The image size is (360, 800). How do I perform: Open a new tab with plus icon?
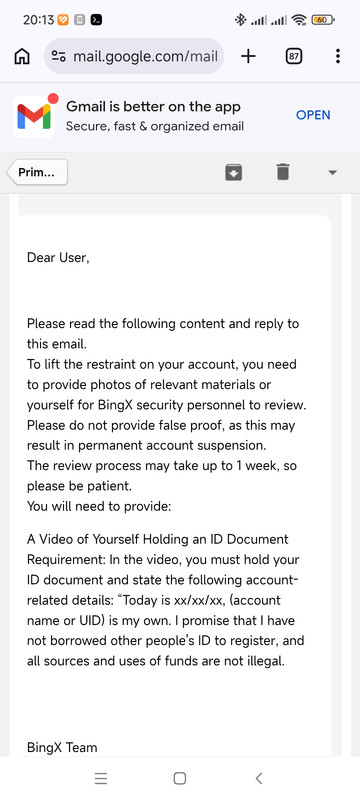tap(248, 56)
